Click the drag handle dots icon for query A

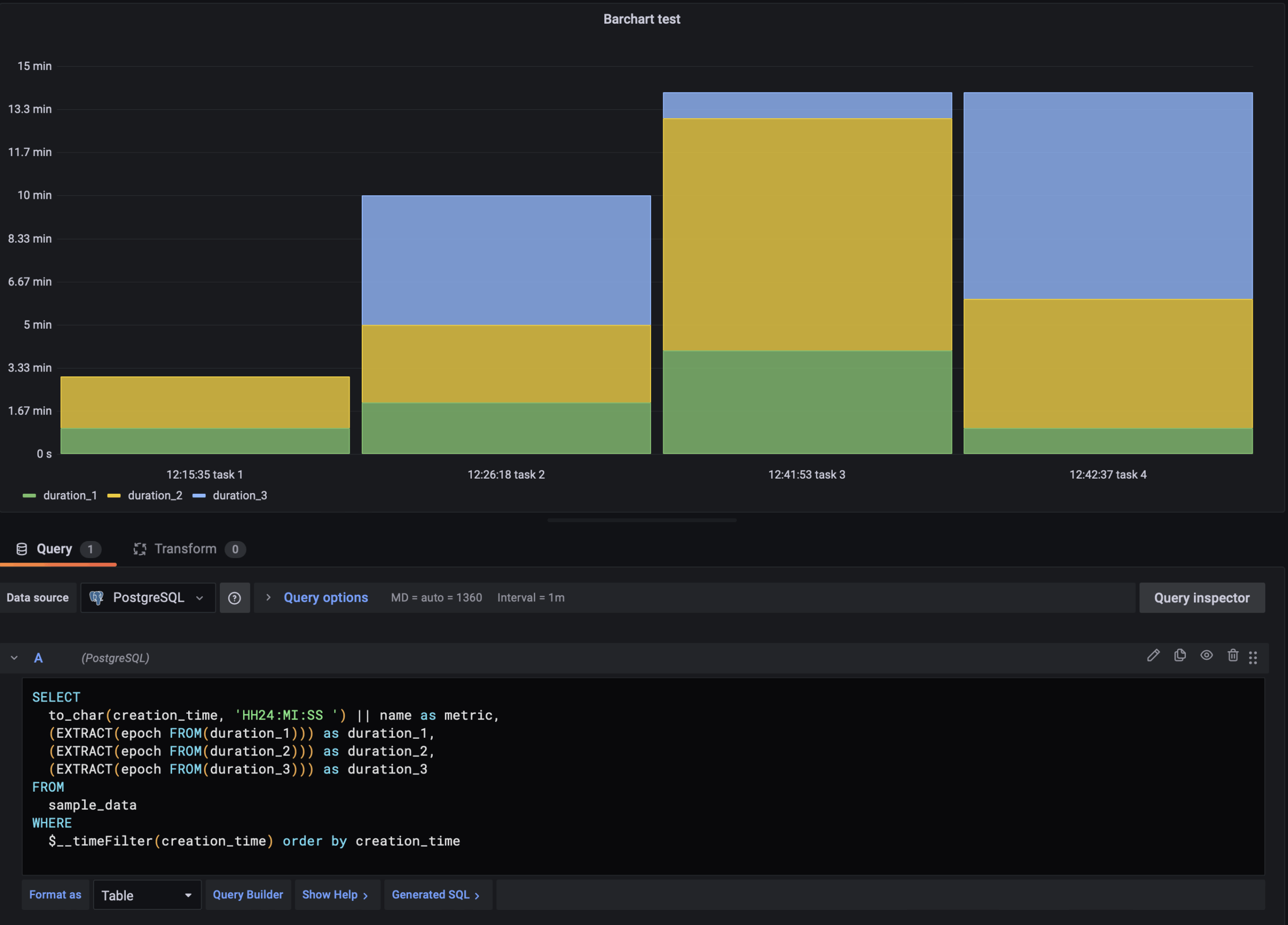point(1253,658)
